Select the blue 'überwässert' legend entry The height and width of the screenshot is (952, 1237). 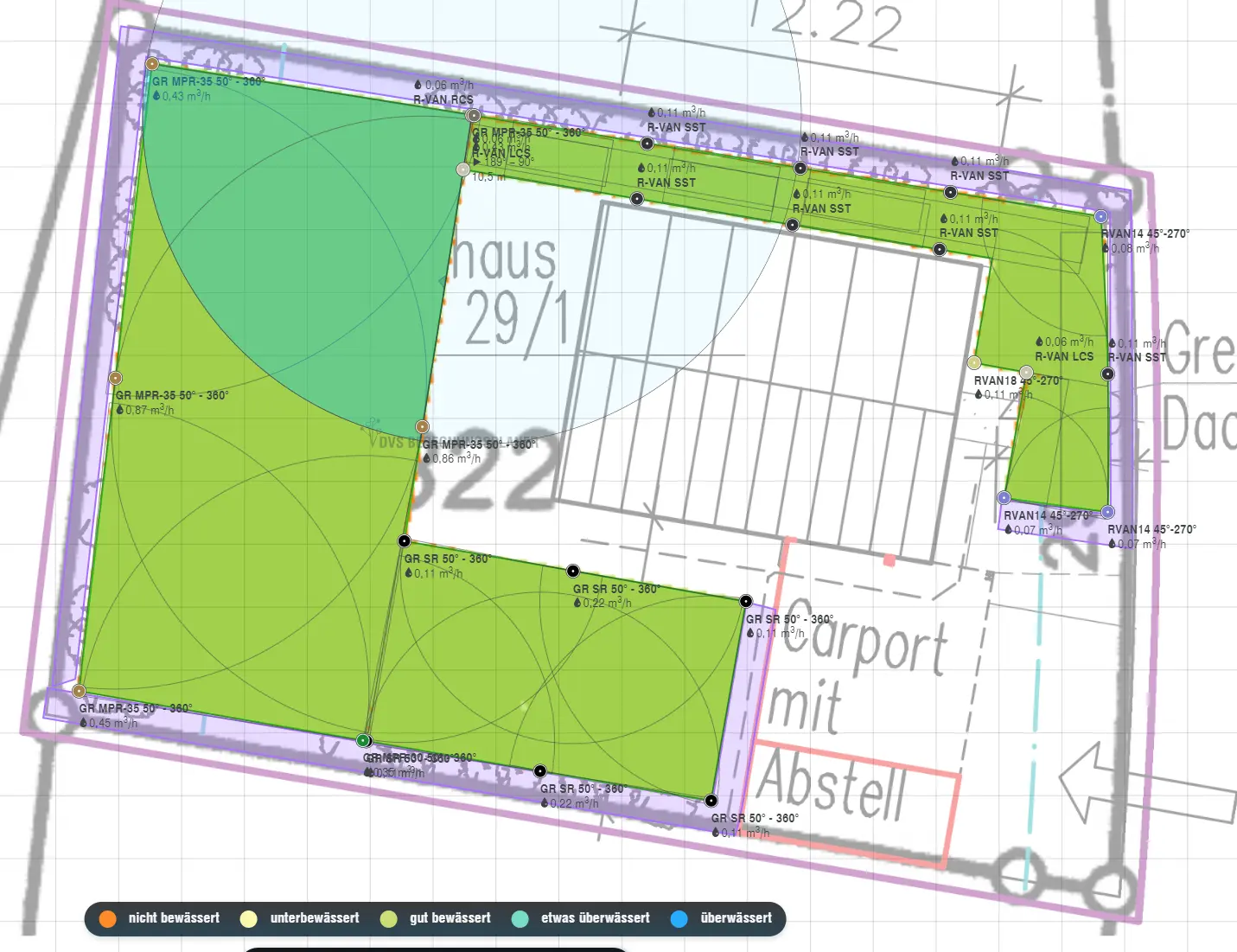tap(722, 918)
